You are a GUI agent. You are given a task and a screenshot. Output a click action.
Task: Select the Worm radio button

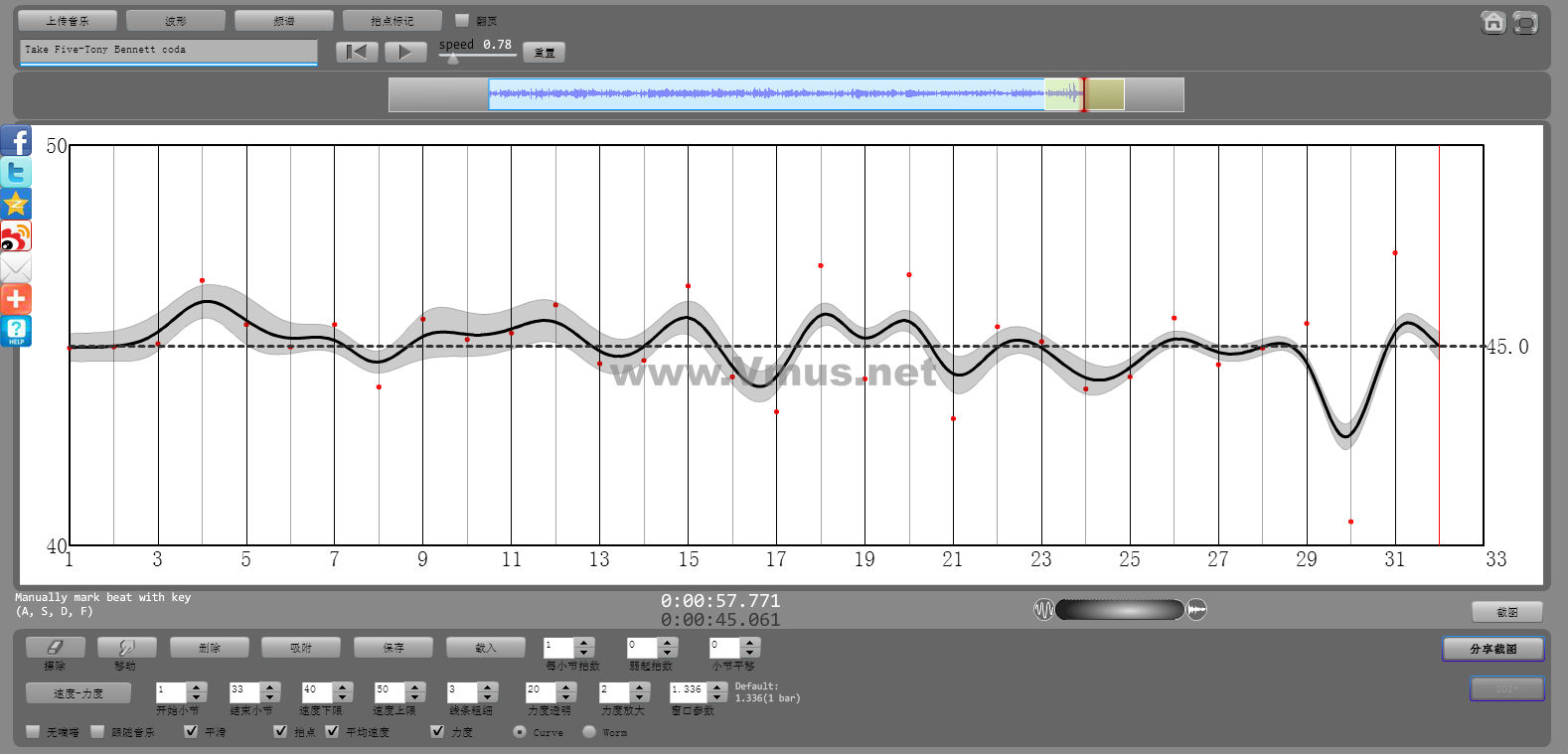(x=589, y=731)
